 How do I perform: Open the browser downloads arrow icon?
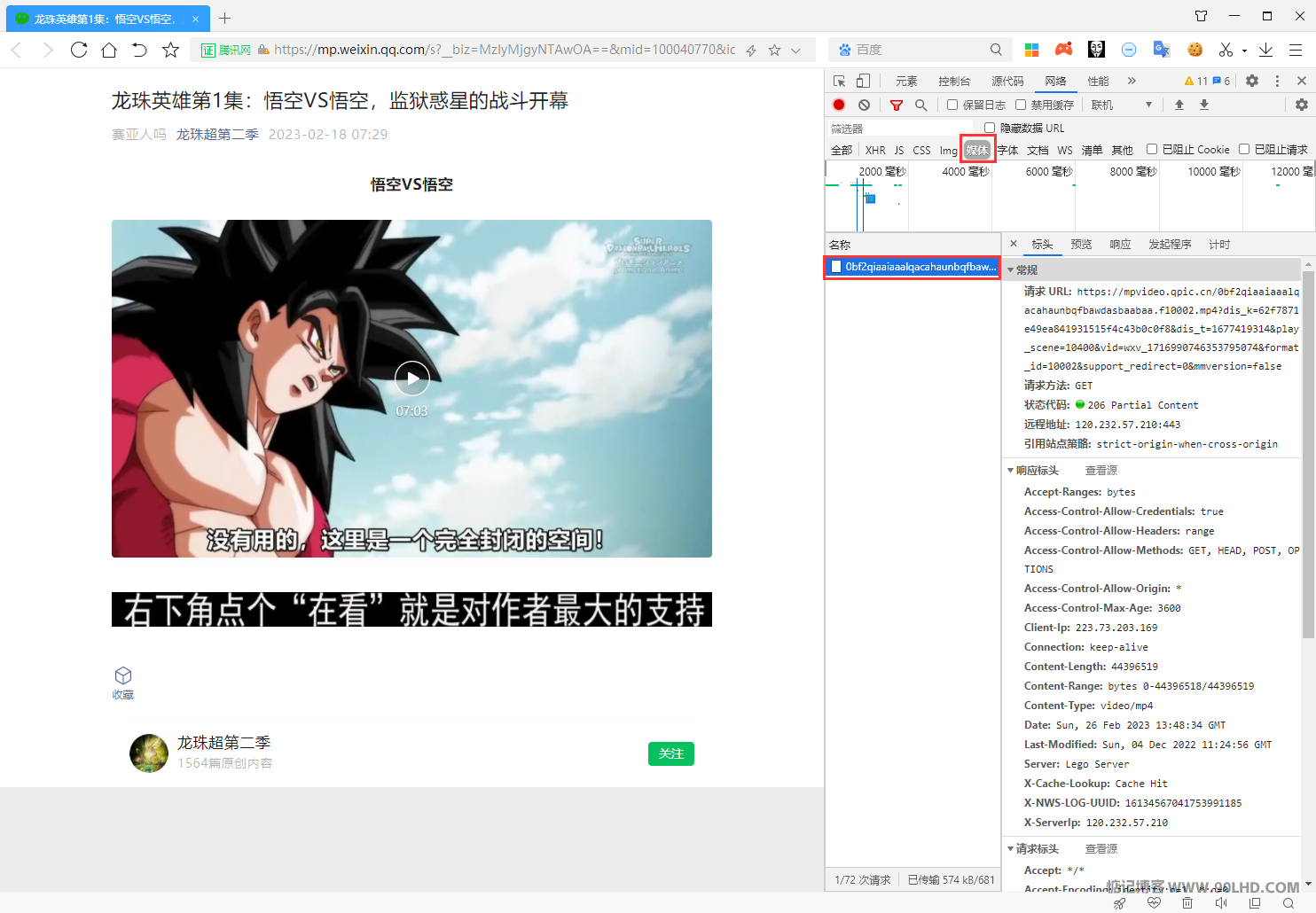[1265, 50]
